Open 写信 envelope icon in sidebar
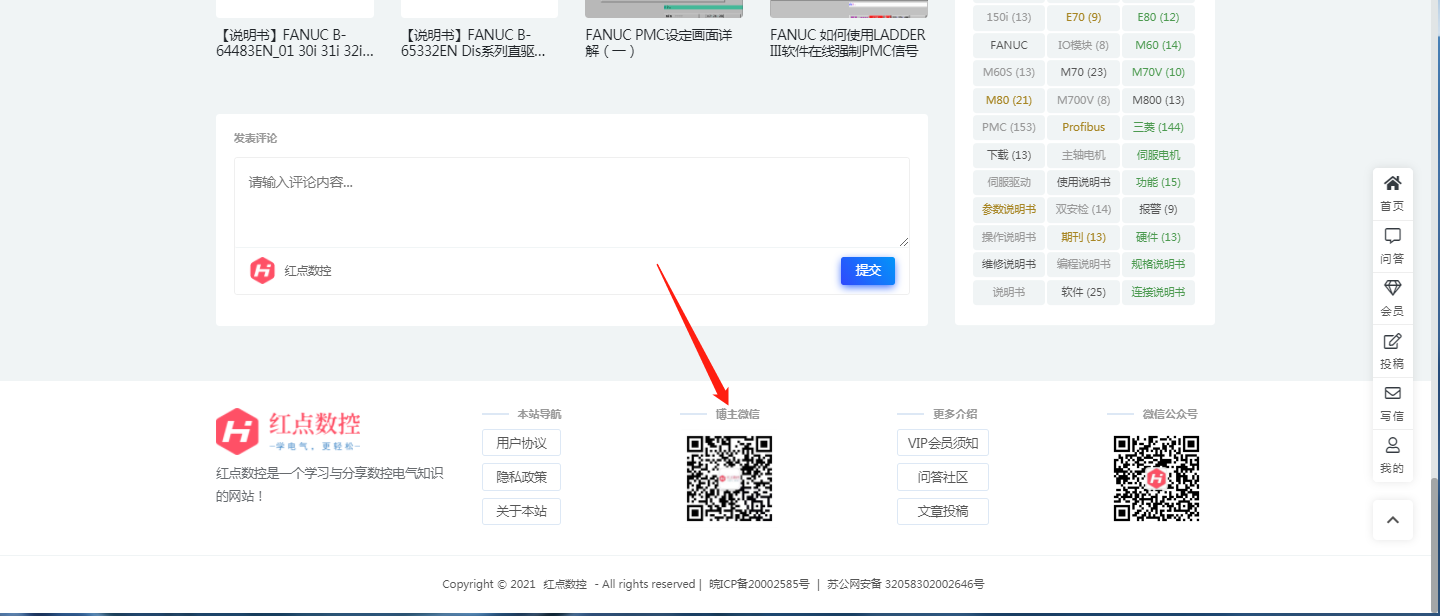Viewport: 1440px width, 616px height. point(1392,403)
